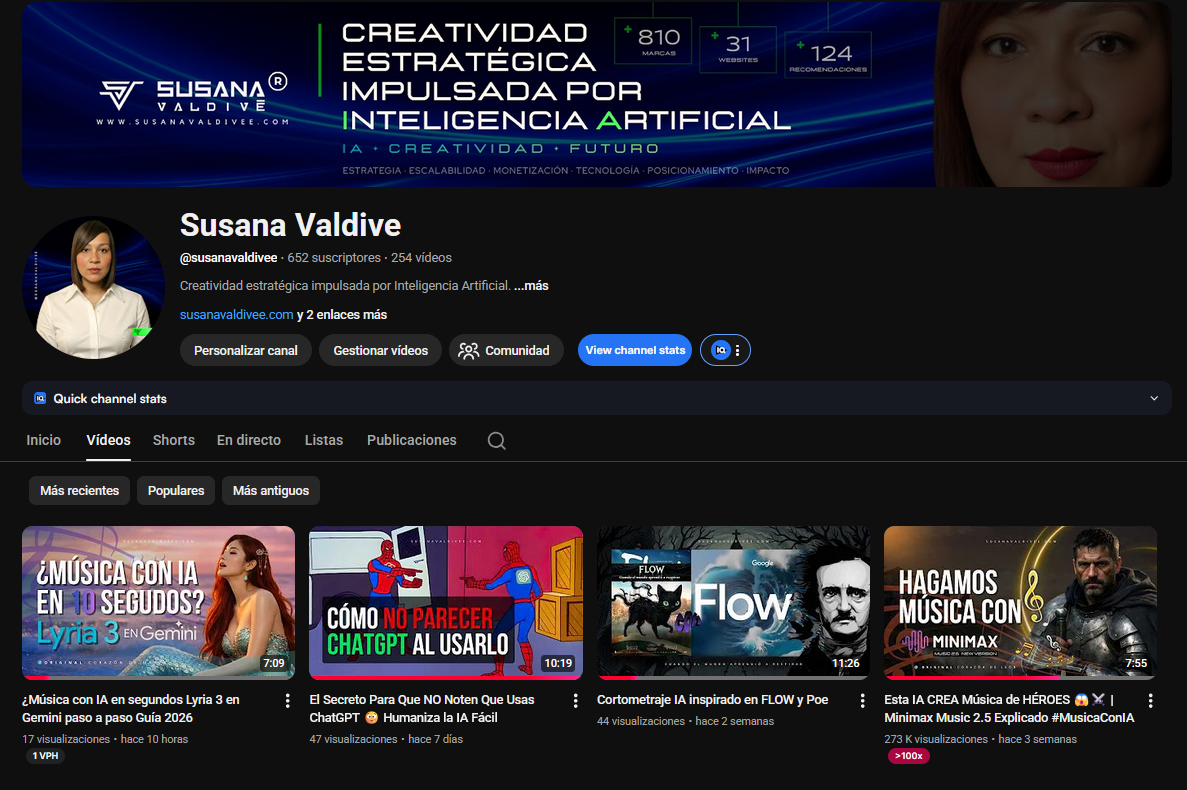The height and width of the screenshot is (790, 1187).
Task: Toggle the Populares filter chip
Action: point(175,490)
